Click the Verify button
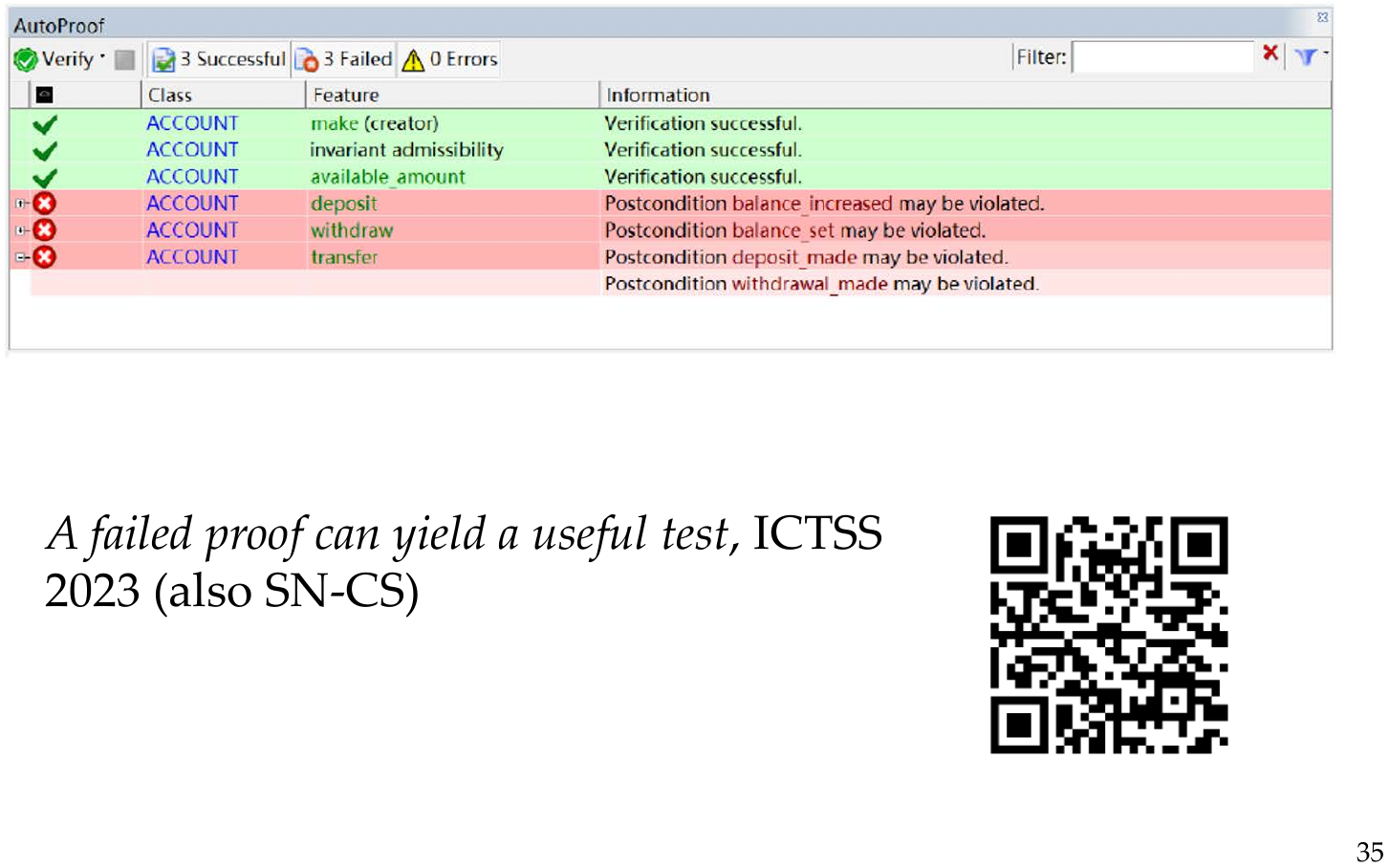The image size is (1389, 868). pyautogui.click(x=54, y=59)
